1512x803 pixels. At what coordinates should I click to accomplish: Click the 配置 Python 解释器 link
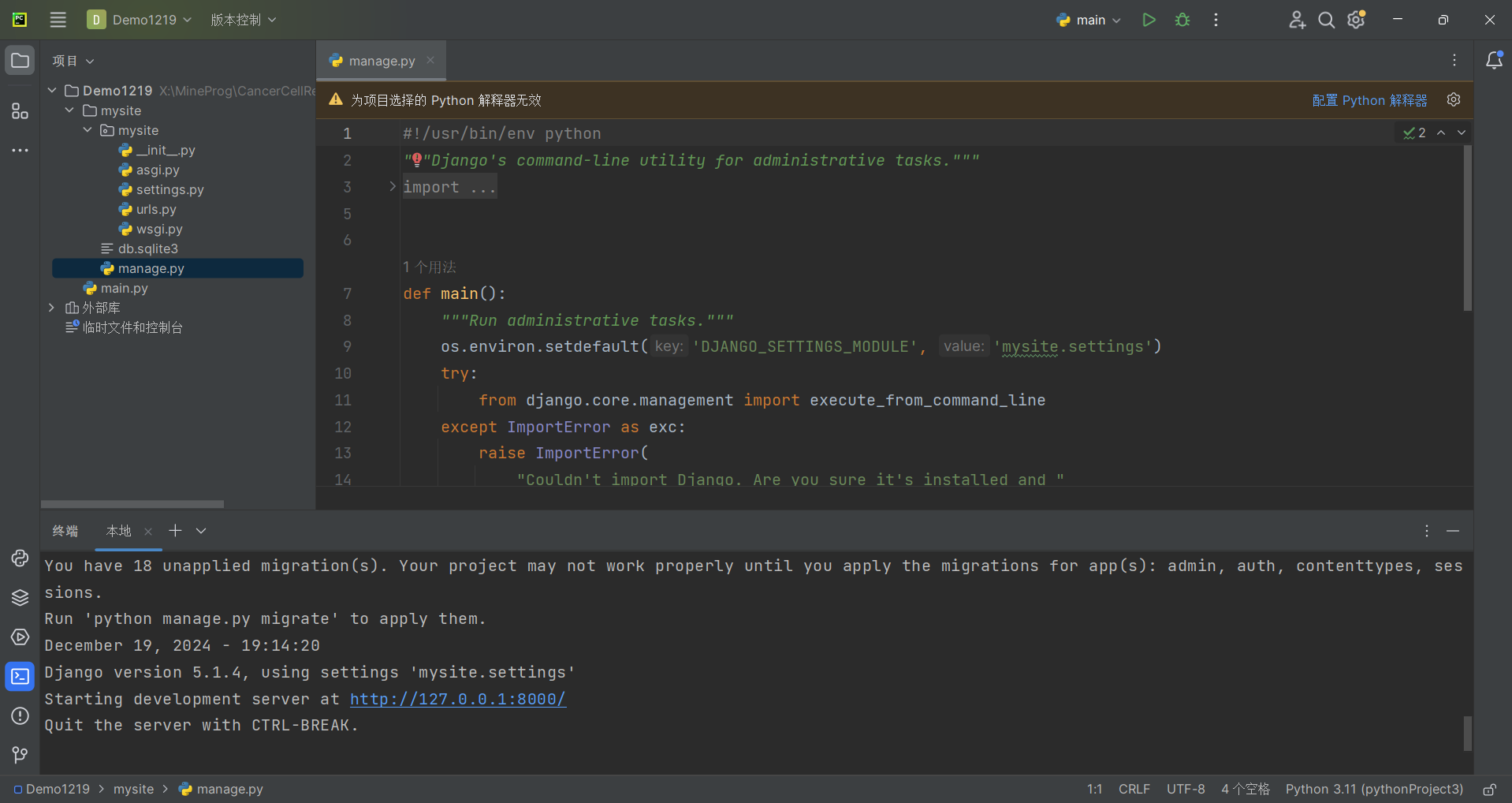[x=1369, y=100]
